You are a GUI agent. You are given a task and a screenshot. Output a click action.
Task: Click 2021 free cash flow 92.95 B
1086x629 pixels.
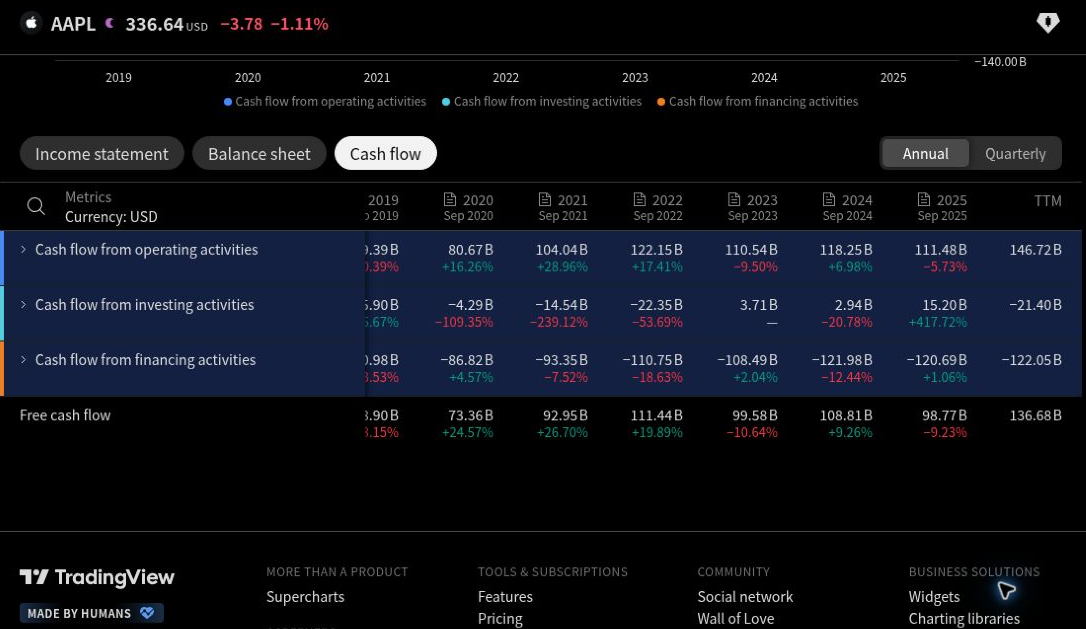coord(565,416)
